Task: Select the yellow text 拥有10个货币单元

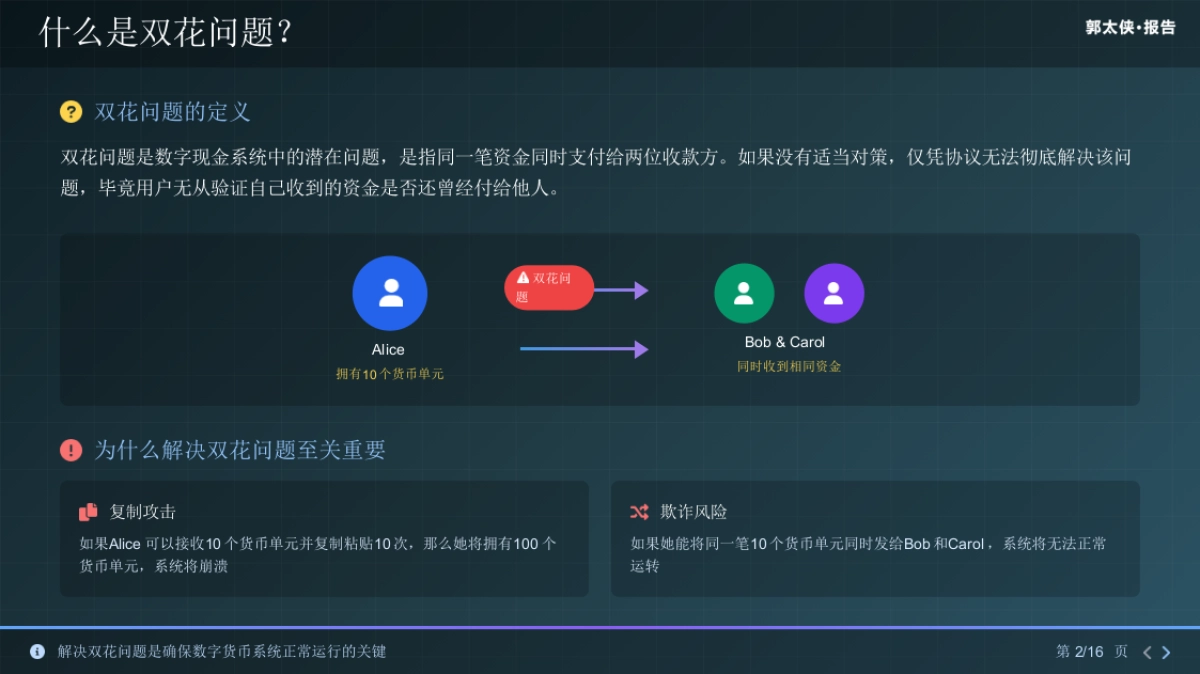Action: tap(389, 372)
